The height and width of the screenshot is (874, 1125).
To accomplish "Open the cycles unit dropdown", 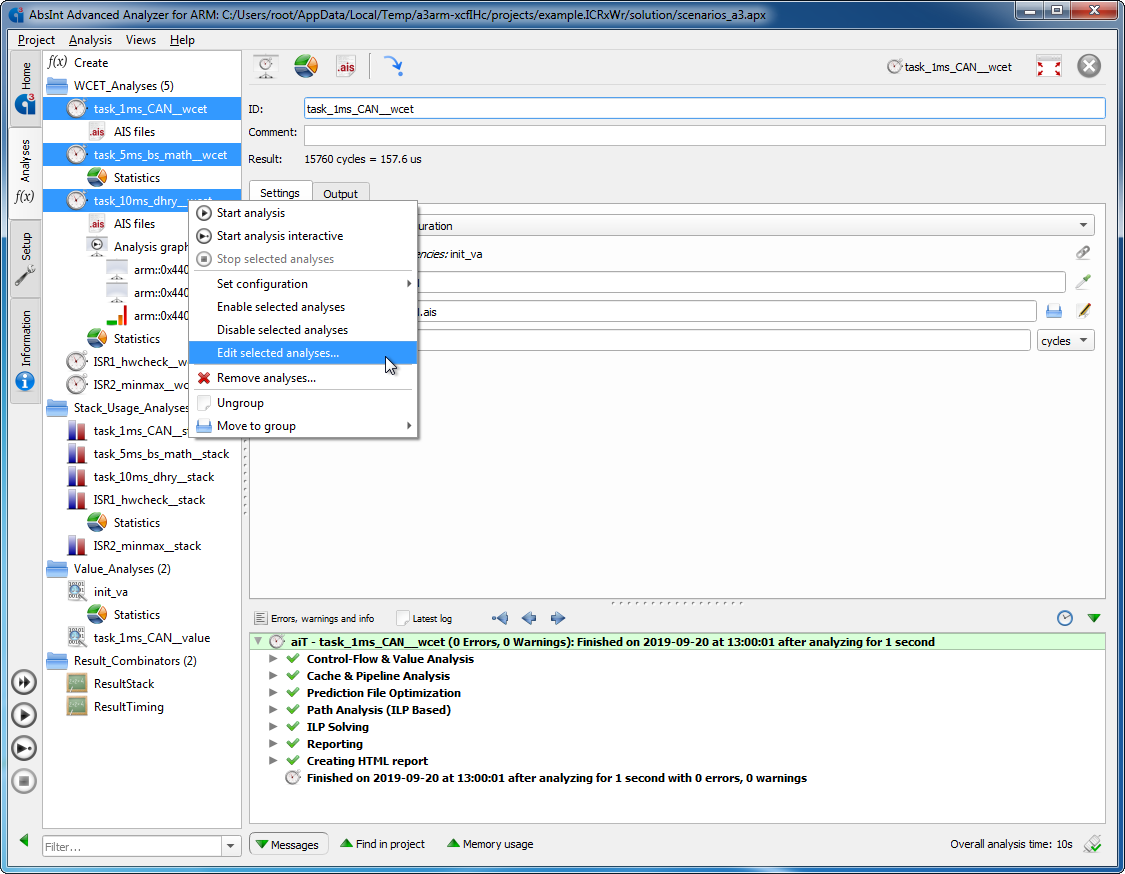I will (x=1065, y=341).
